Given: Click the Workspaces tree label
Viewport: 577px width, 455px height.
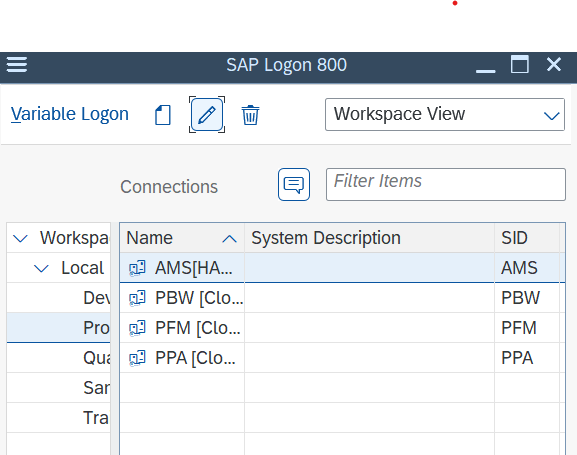Looking at the screenshot, I should pos(75,238).
